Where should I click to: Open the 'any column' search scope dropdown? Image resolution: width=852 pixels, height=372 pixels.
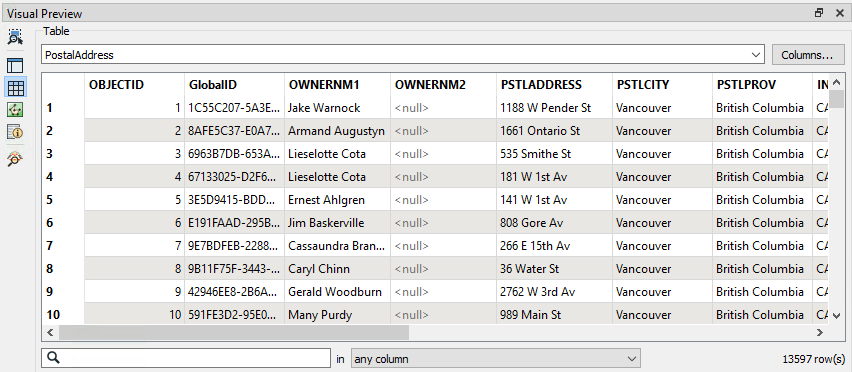(496, 359)
